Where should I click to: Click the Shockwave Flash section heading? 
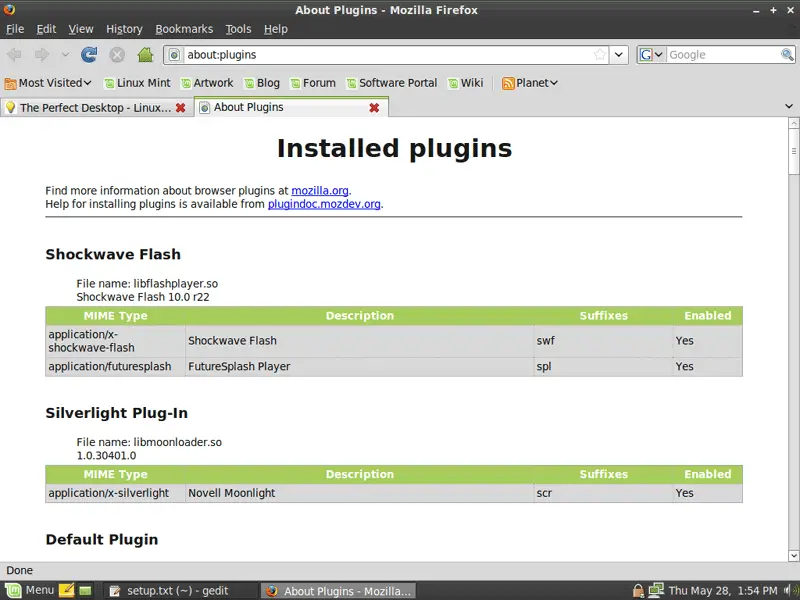tap(113, 254)
